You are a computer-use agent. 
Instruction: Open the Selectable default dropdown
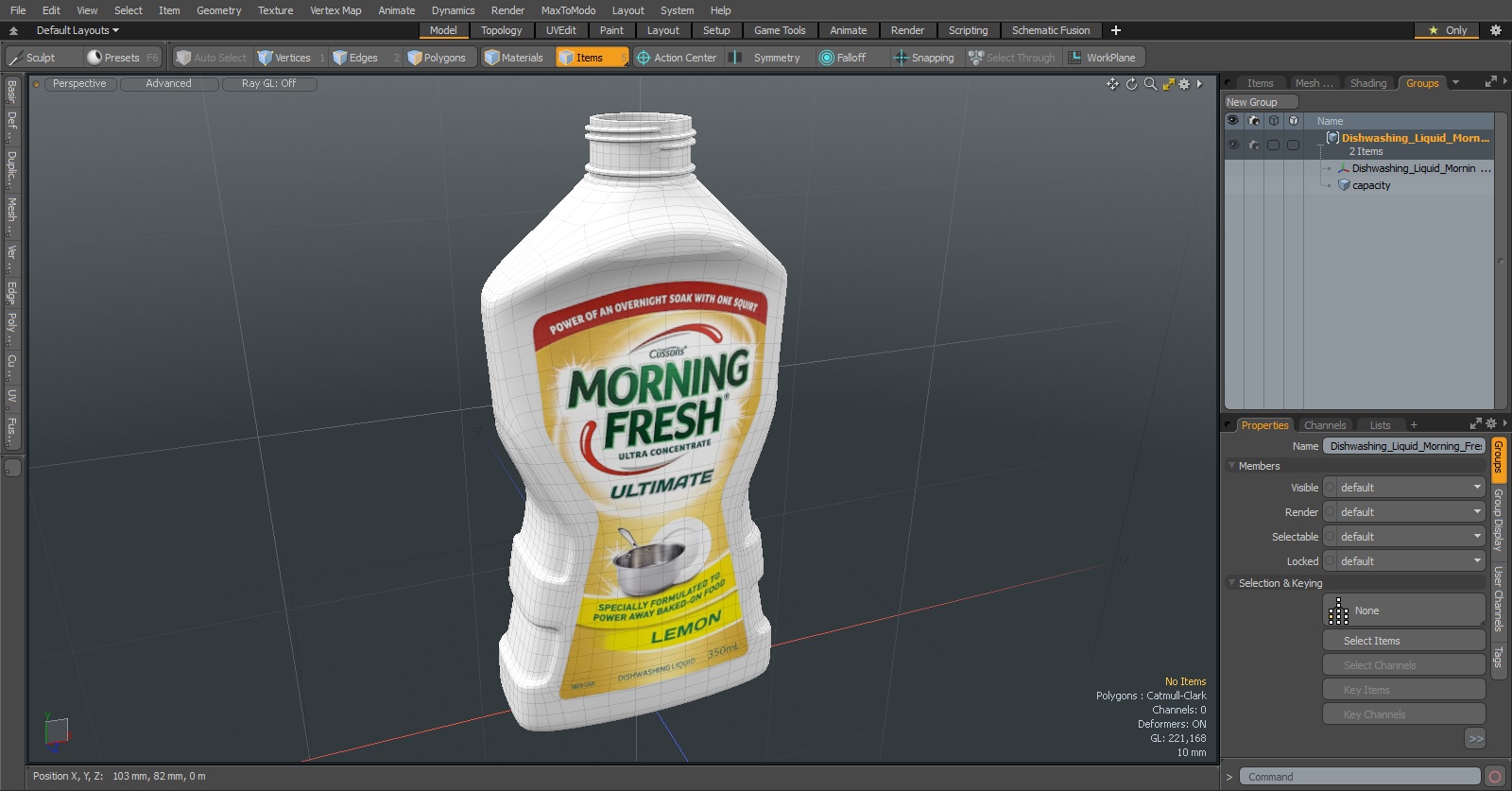point(1410,537)
